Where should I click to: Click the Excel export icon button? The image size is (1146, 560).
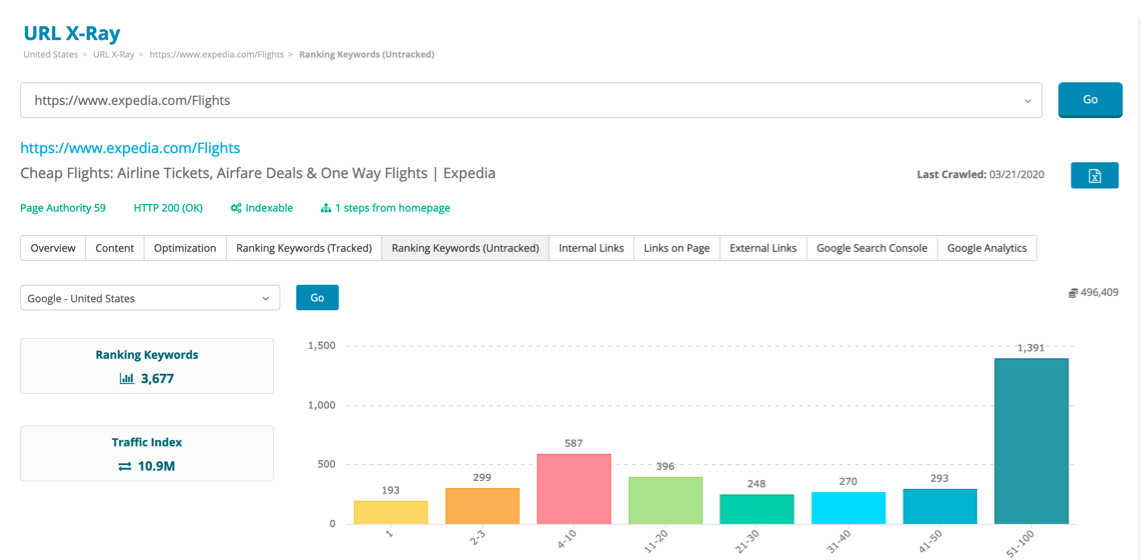1094,175
